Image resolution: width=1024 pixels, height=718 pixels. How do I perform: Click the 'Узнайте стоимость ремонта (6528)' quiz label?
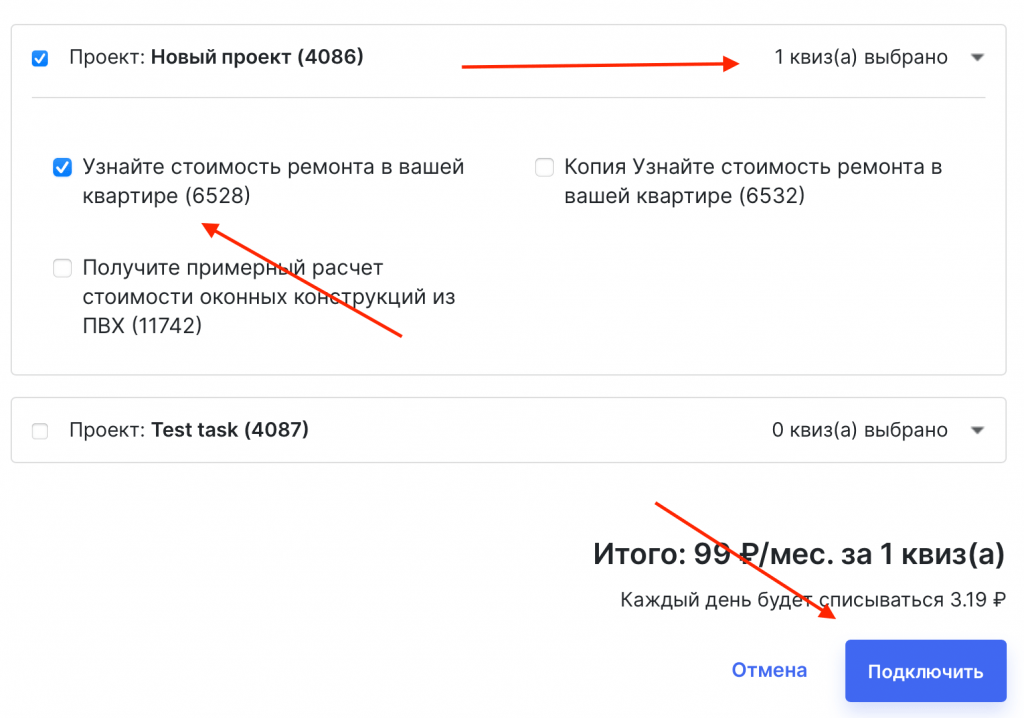[273, 181]
